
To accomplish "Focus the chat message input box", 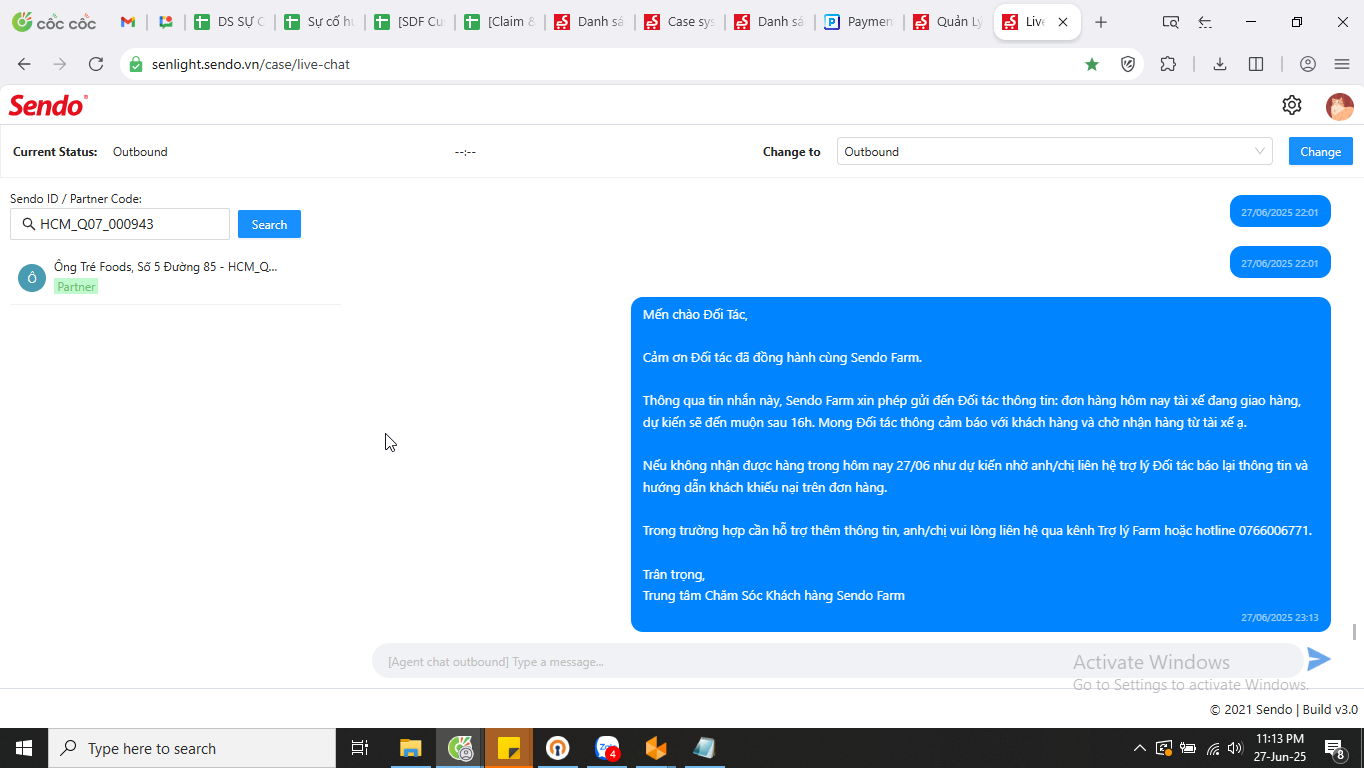I will (838, 661).
